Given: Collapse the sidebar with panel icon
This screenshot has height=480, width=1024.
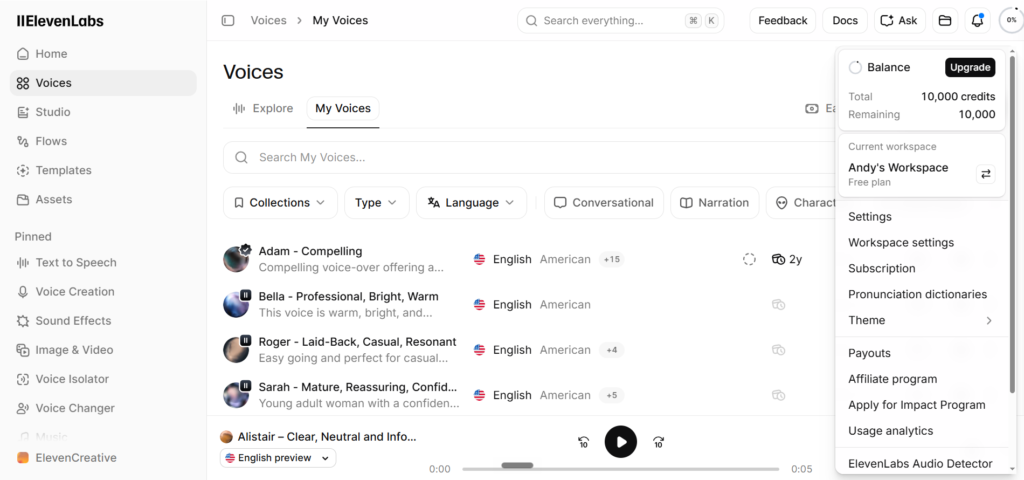Looking at the screenshot, I should point(228,20).
